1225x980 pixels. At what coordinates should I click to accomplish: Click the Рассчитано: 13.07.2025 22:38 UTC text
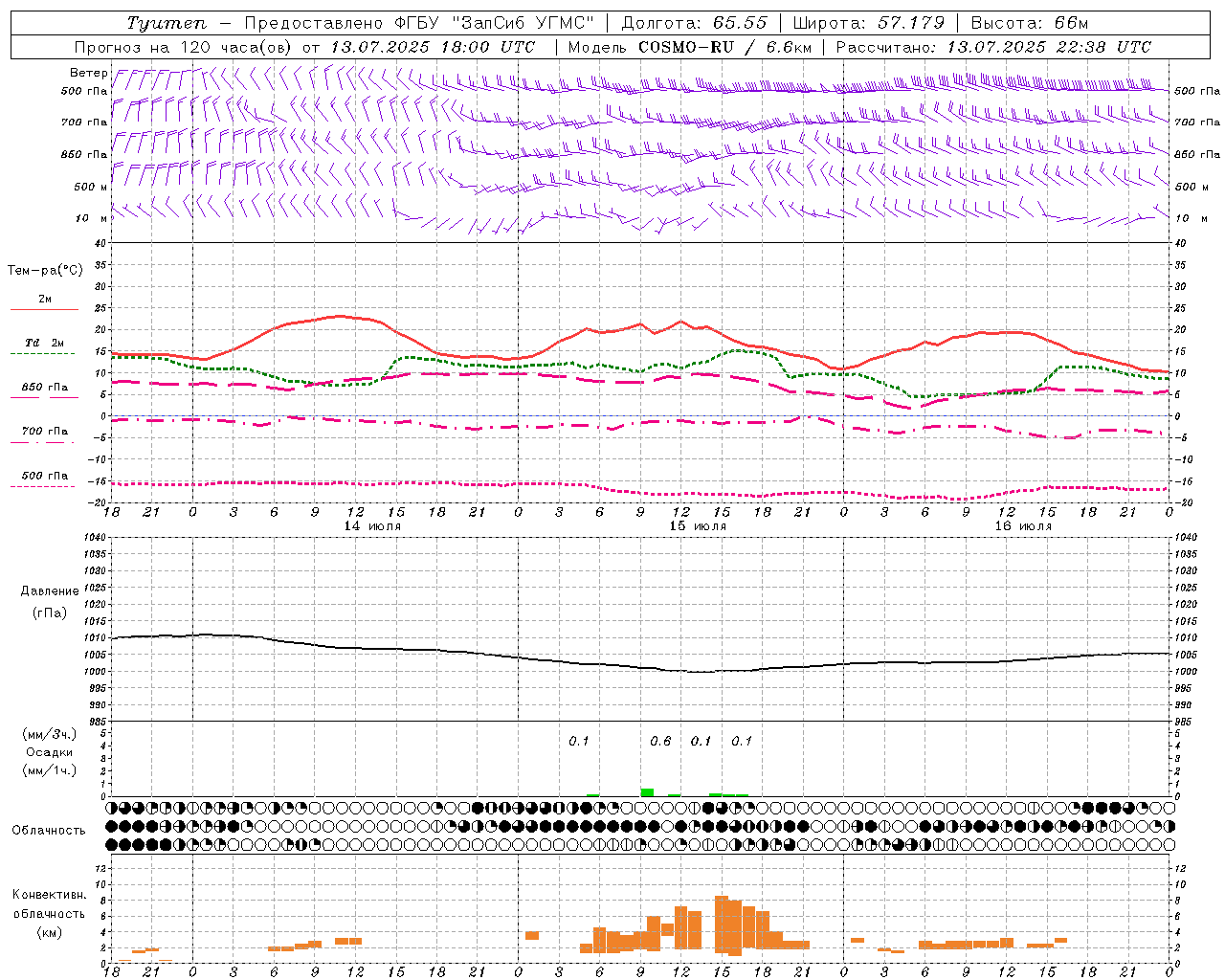pos(993,47)
